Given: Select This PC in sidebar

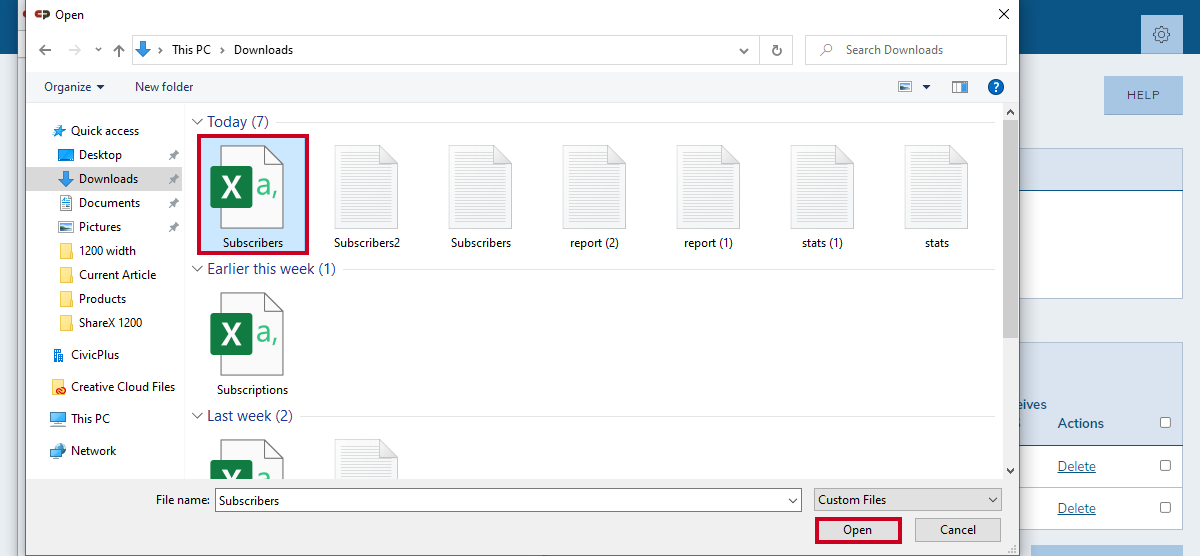Looking at the screenshot, I should click(x=90, y=419).
